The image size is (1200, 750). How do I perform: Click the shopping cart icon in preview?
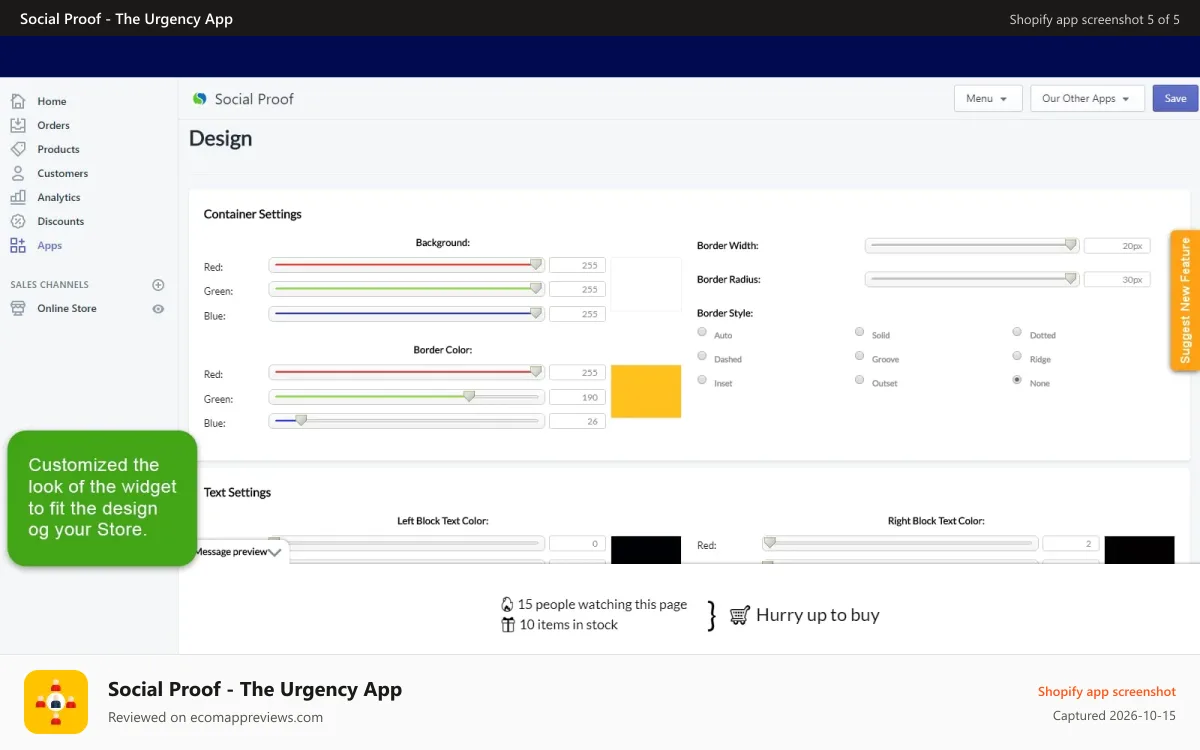740,615
